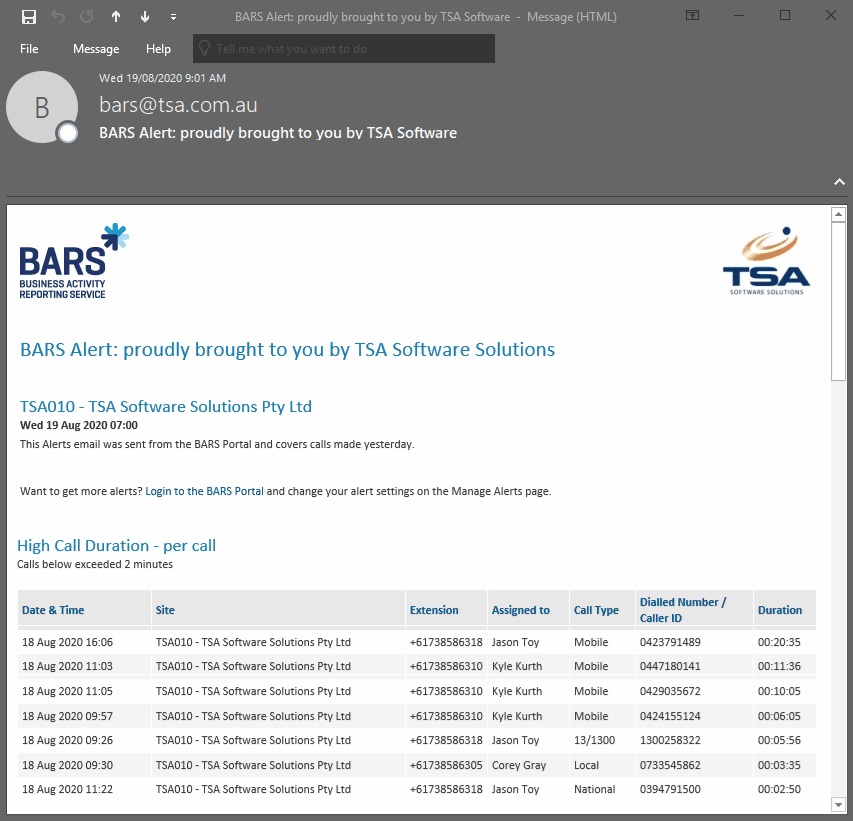Click dialled number 0424155124
This screenshot has width=853, height=821.
670,716
